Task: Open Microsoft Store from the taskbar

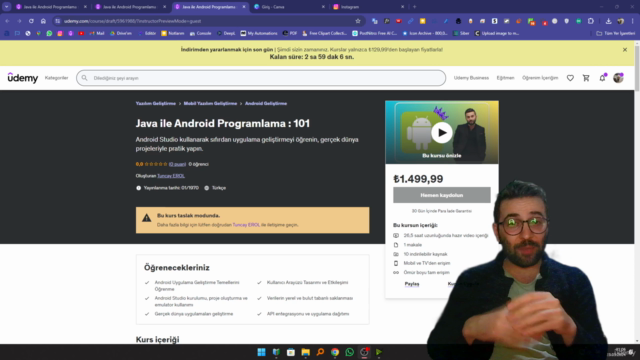Action: pos(291,352)
